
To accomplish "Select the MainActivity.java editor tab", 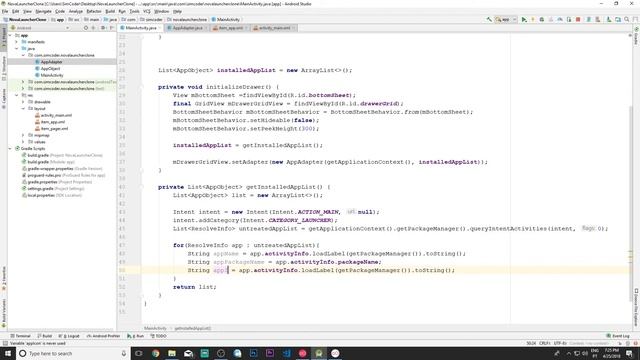I will (x=140, y=28).
